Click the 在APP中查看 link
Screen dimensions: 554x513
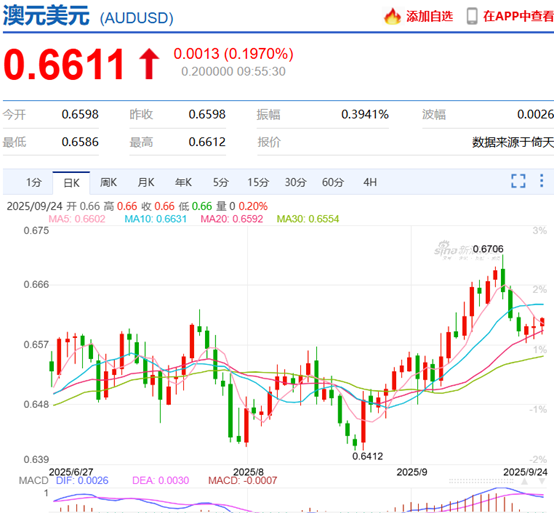click(x=518, y=16)
